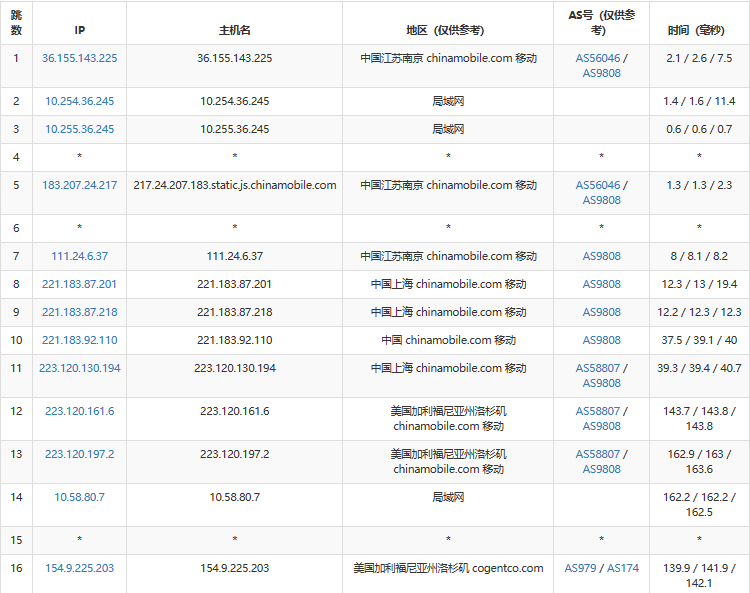Open IP link 154.9.225.203
The height and width of the screenshot is (593, 750).
click(x=79, y=568)
